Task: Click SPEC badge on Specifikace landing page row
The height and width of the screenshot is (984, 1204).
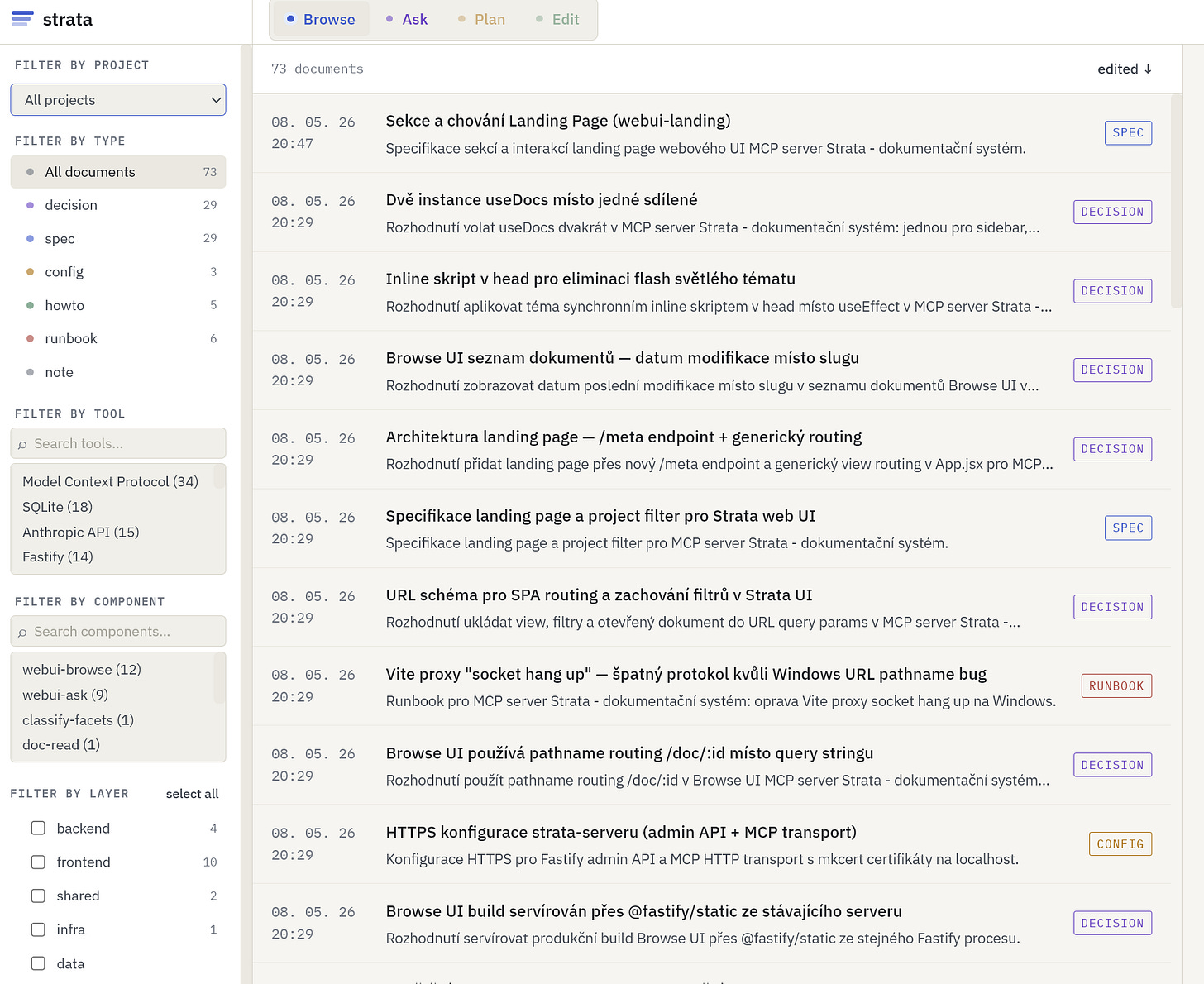Action: tap(1128, 528)
